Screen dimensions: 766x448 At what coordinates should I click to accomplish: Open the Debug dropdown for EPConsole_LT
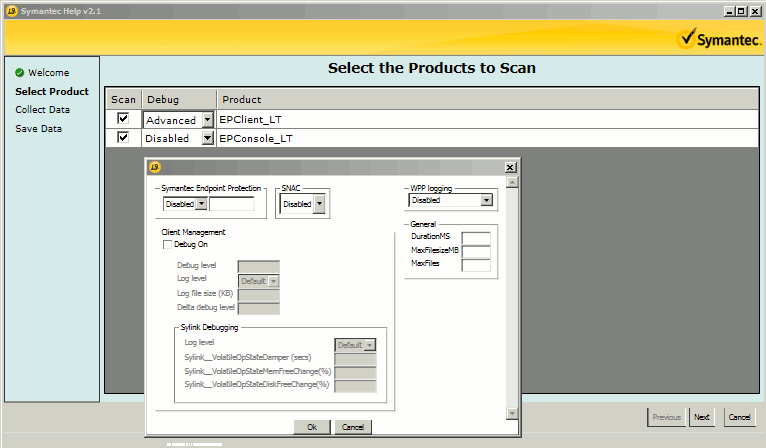tap(208, 138)
